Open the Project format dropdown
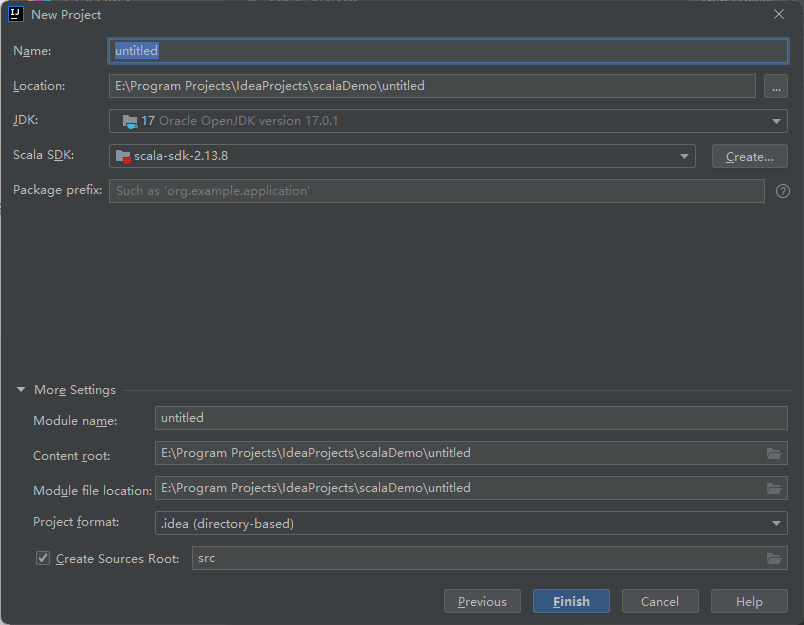The height and width of the screenshot is (625, 804). click(776, 523)
